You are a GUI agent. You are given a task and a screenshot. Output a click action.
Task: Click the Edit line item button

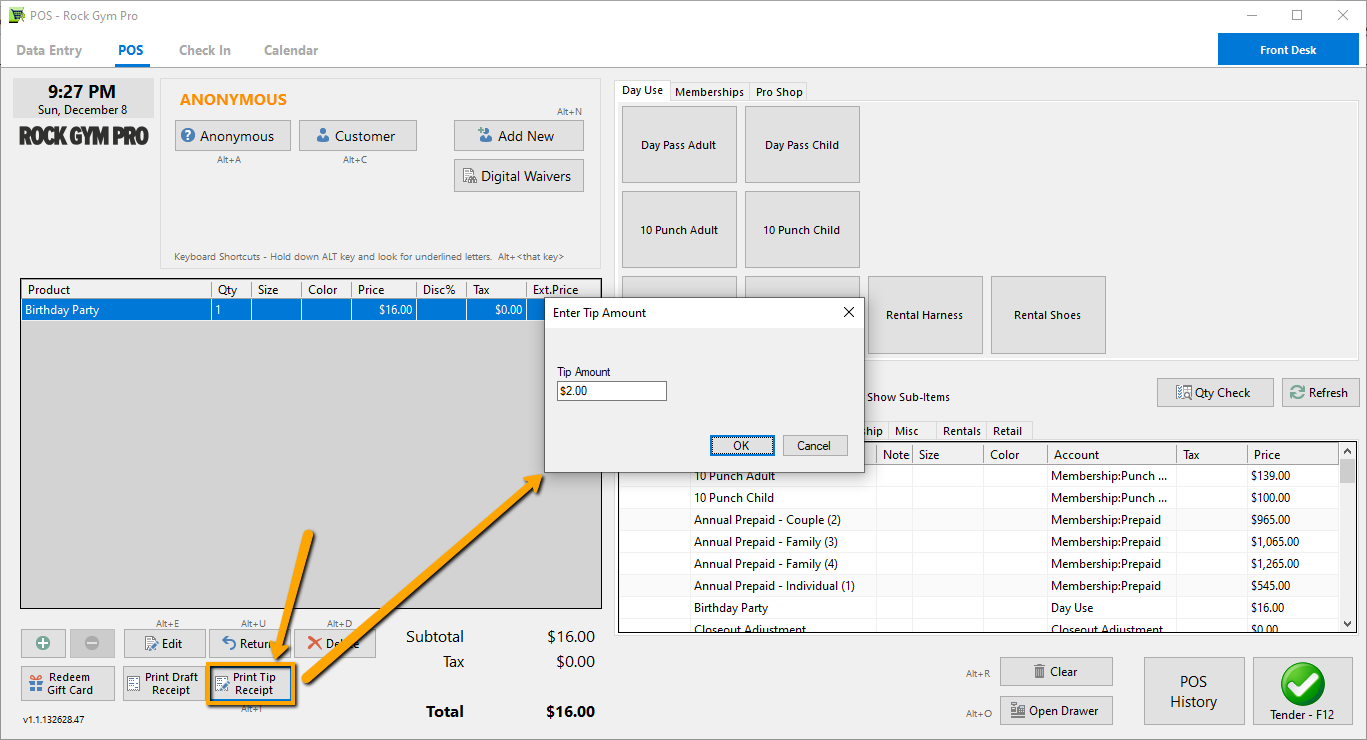(165, 643)
